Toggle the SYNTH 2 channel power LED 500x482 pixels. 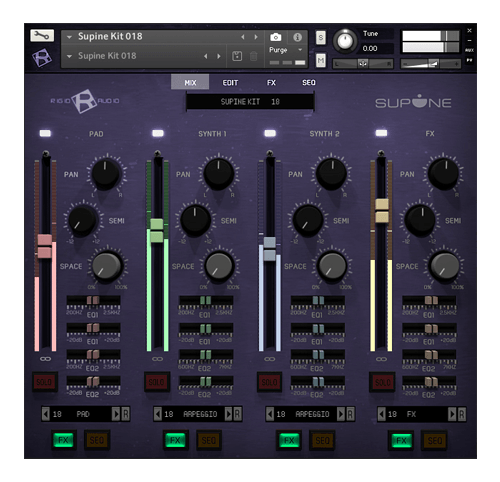click(270, 133)
